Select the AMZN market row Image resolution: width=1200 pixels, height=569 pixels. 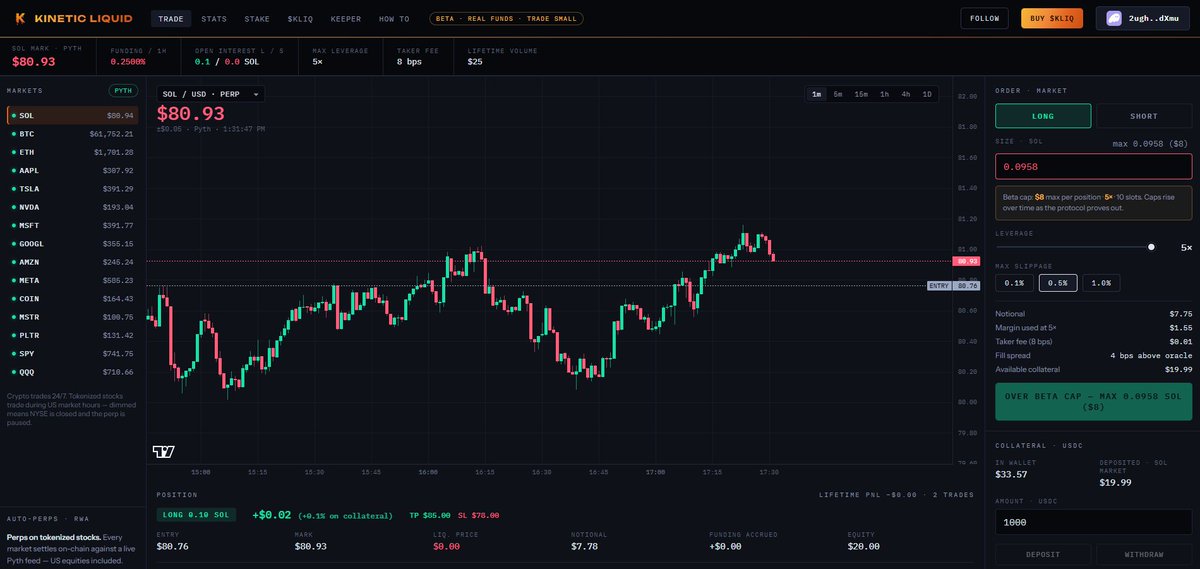coord(72,262)
